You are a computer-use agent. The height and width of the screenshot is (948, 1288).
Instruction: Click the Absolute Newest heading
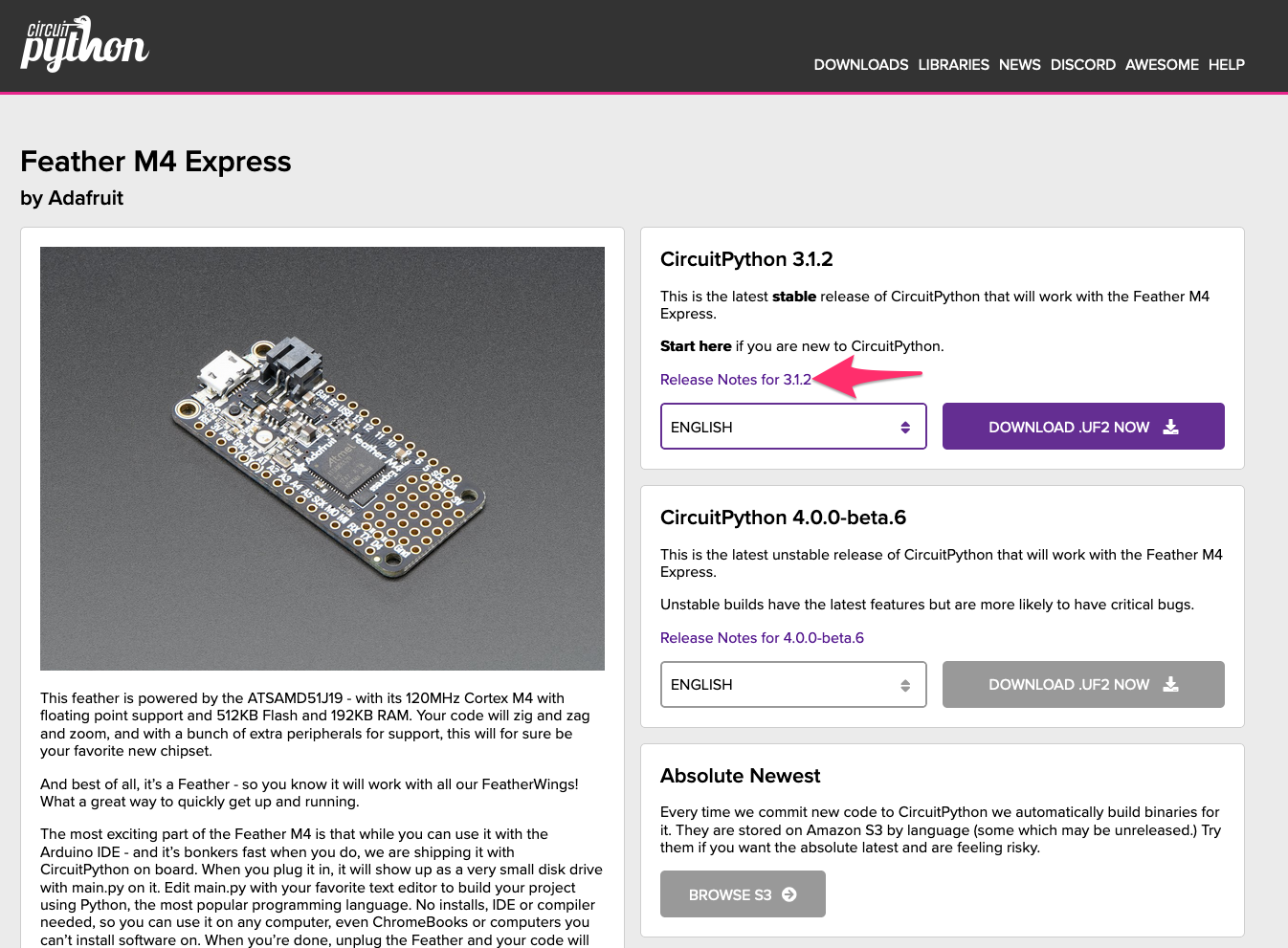(x=741, y=776)
